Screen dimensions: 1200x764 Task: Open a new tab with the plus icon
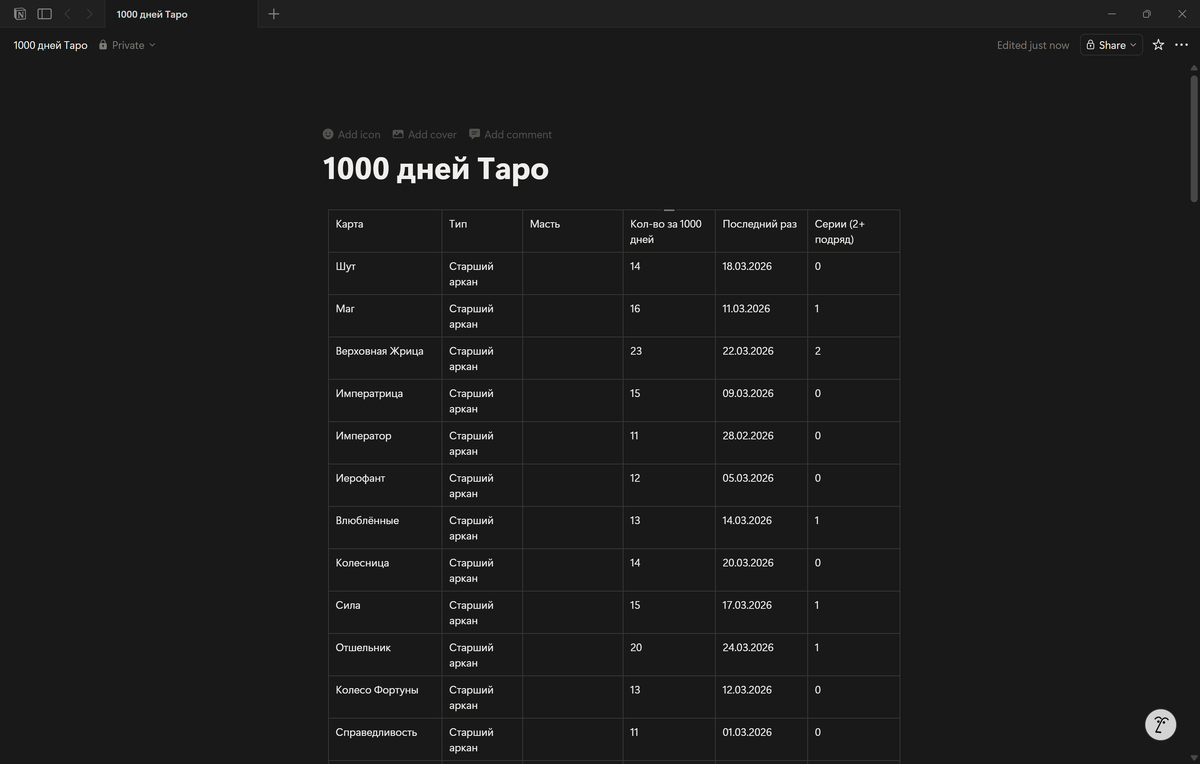pos(274,14)
